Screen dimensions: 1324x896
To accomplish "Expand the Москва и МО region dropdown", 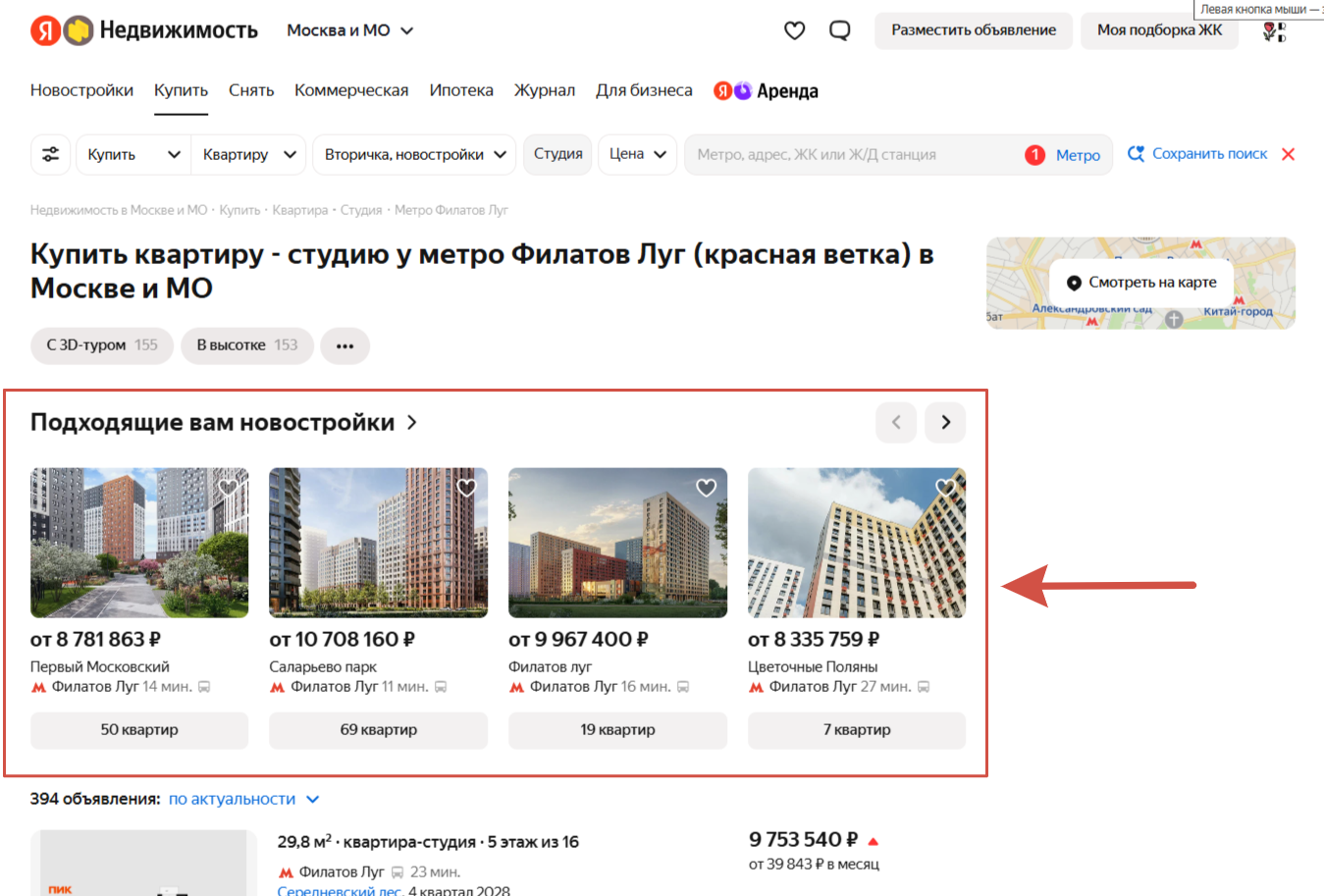I will click(349, 30).
